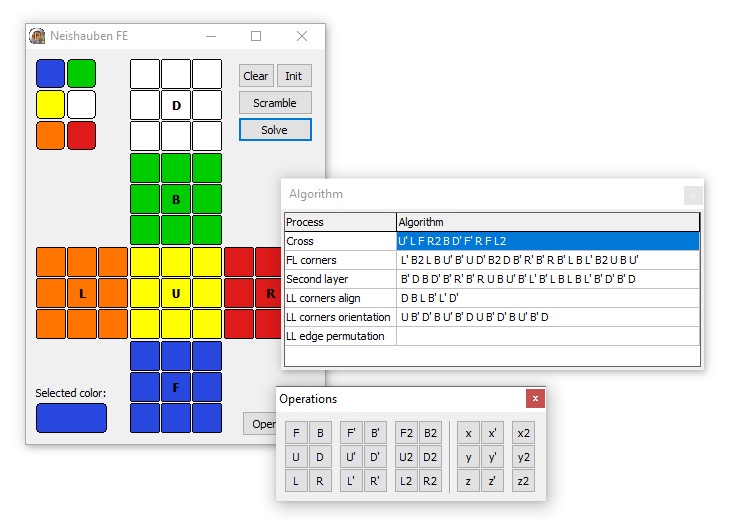Image resolution: width=732 pixels, height=531 pixels.
Task: Click the Neishauben FE app icon
Action: coord(37,36)
